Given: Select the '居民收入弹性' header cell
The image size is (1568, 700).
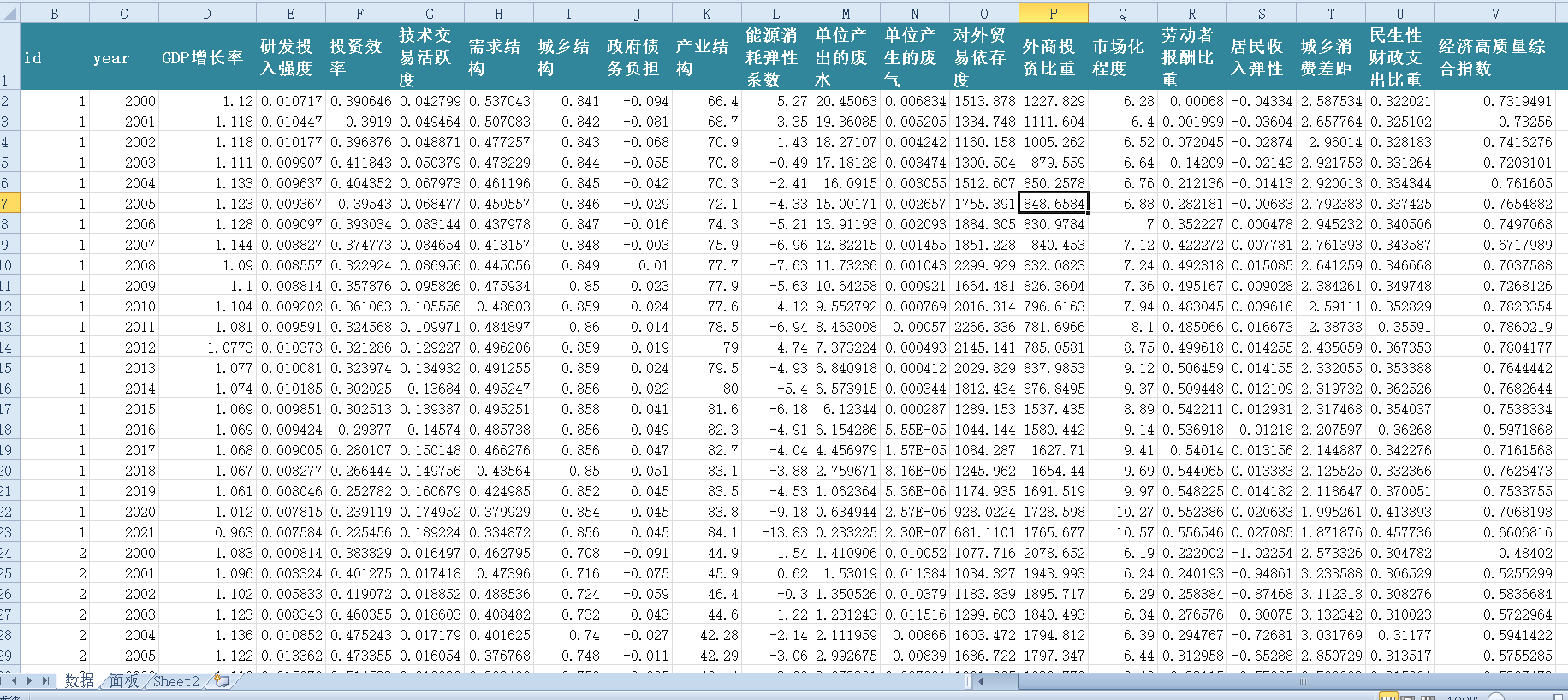Looking at the screenshot, I should coord(1262,56).
